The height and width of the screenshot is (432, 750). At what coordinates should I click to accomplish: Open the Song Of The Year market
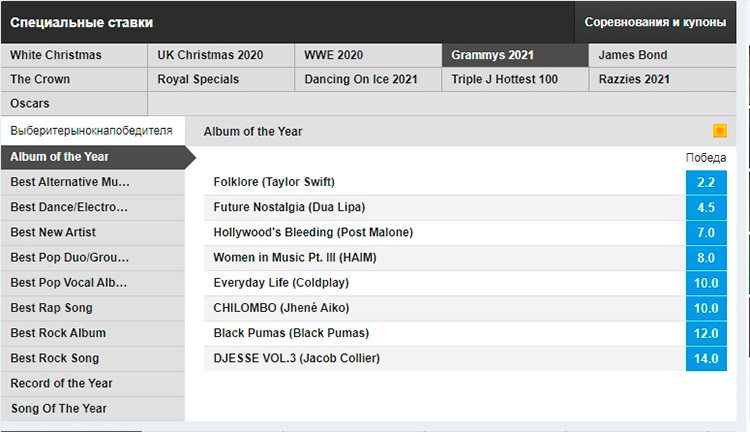[92, 408]
